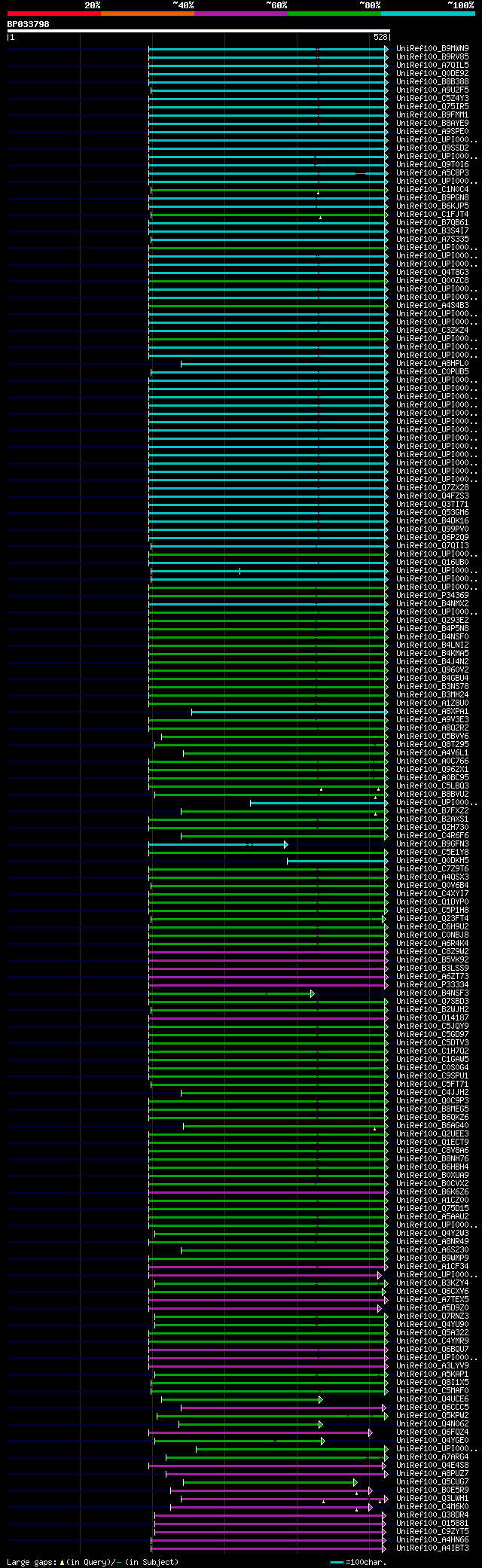482x1568 pixels.
Task: Open hit UniRef100_Q4T8G3
Action: pyautogui.click(x=432, y=272)
